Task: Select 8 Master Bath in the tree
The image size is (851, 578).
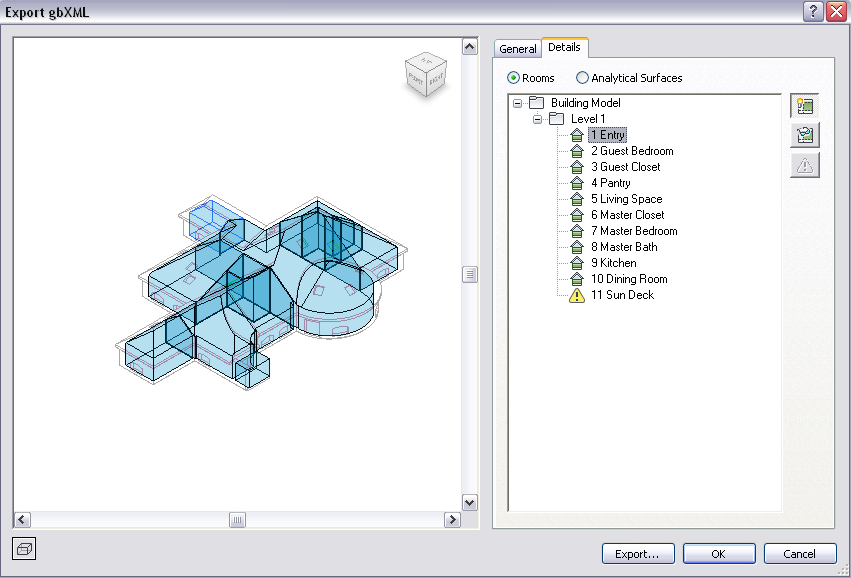Action: coord(624,247)
